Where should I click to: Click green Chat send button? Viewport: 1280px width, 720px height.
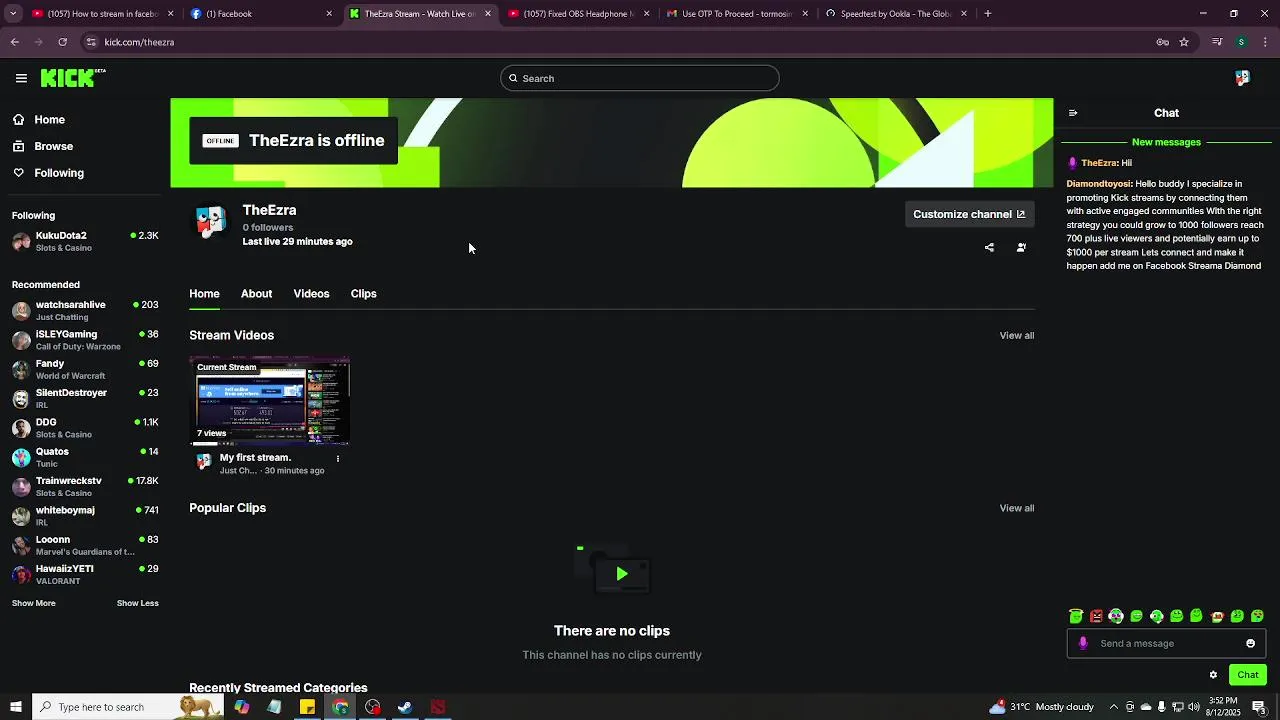[1247, 675]
